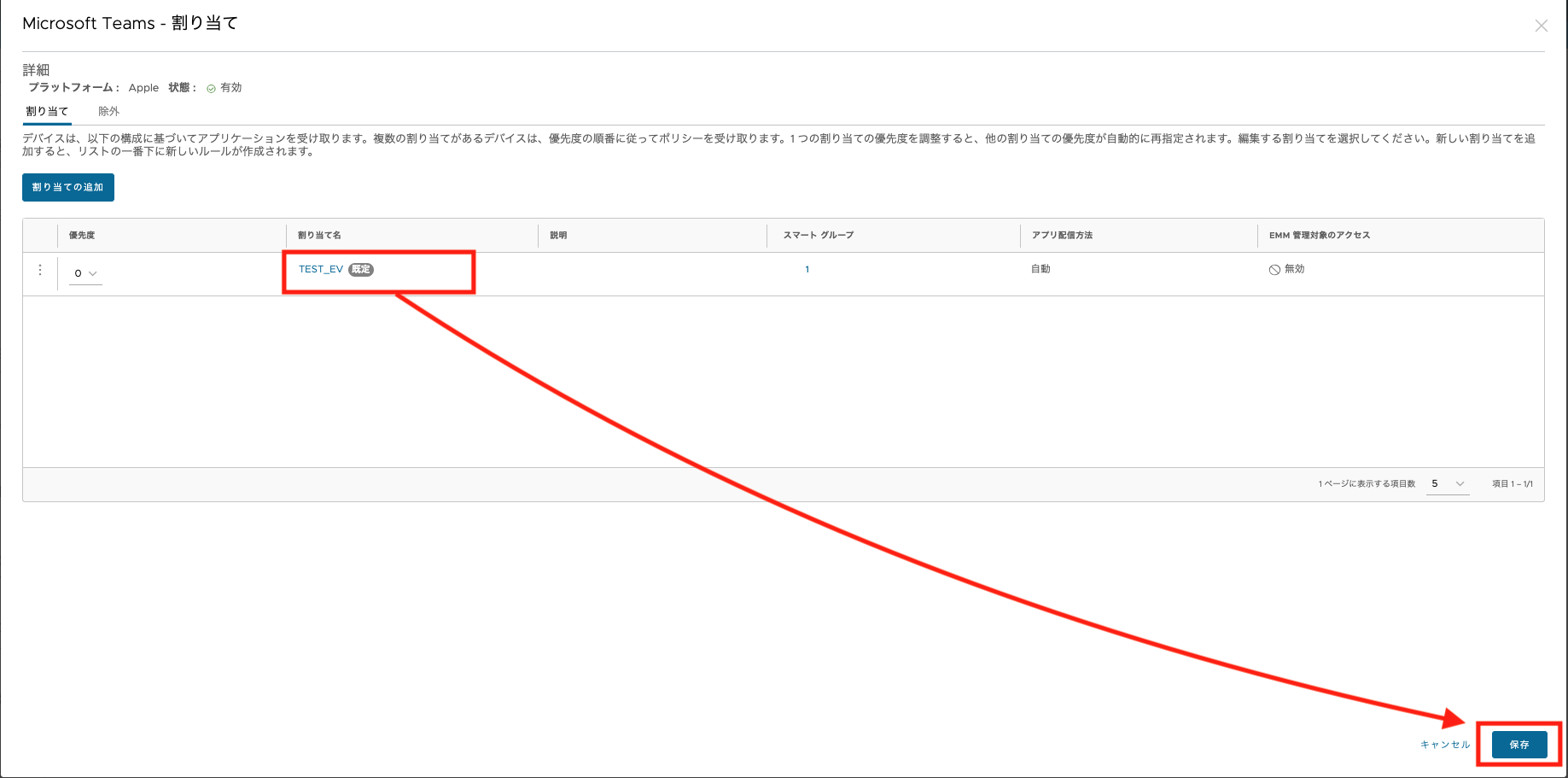1568x778 pixels.
Task: Switch to the 割り当て tab
Action: pyautogui.click(x=47, y=112)
